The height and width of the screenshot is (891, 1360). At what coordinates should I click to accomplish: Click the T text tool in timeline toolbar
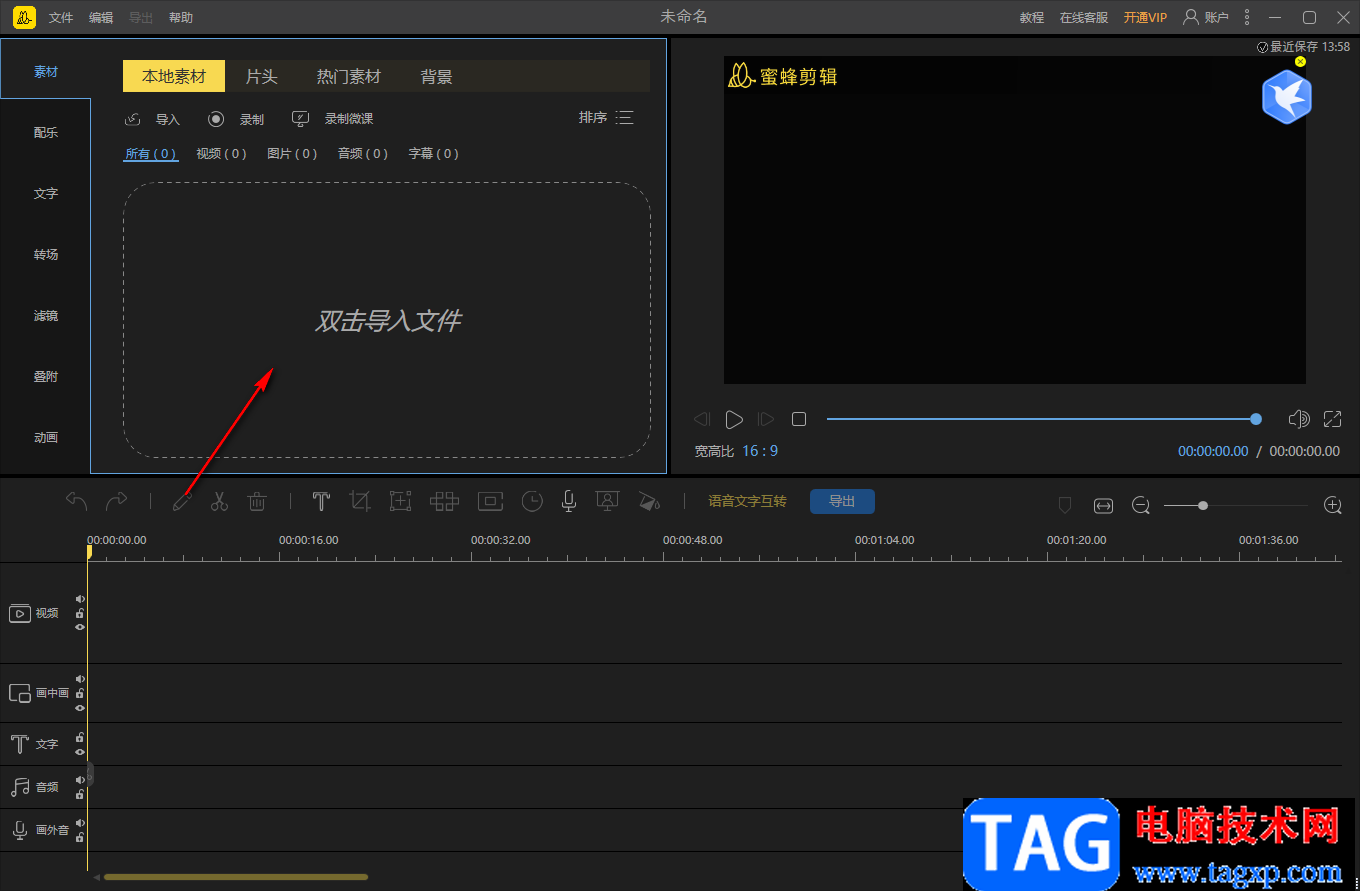tap(321, 501)
